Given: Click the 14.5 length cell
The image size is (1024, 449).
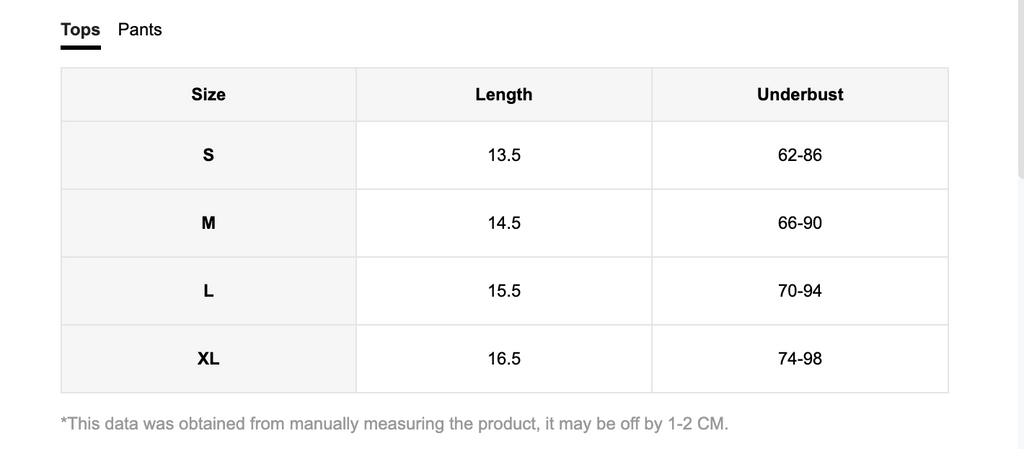Looking at the screenshot, I should point(504,223).
